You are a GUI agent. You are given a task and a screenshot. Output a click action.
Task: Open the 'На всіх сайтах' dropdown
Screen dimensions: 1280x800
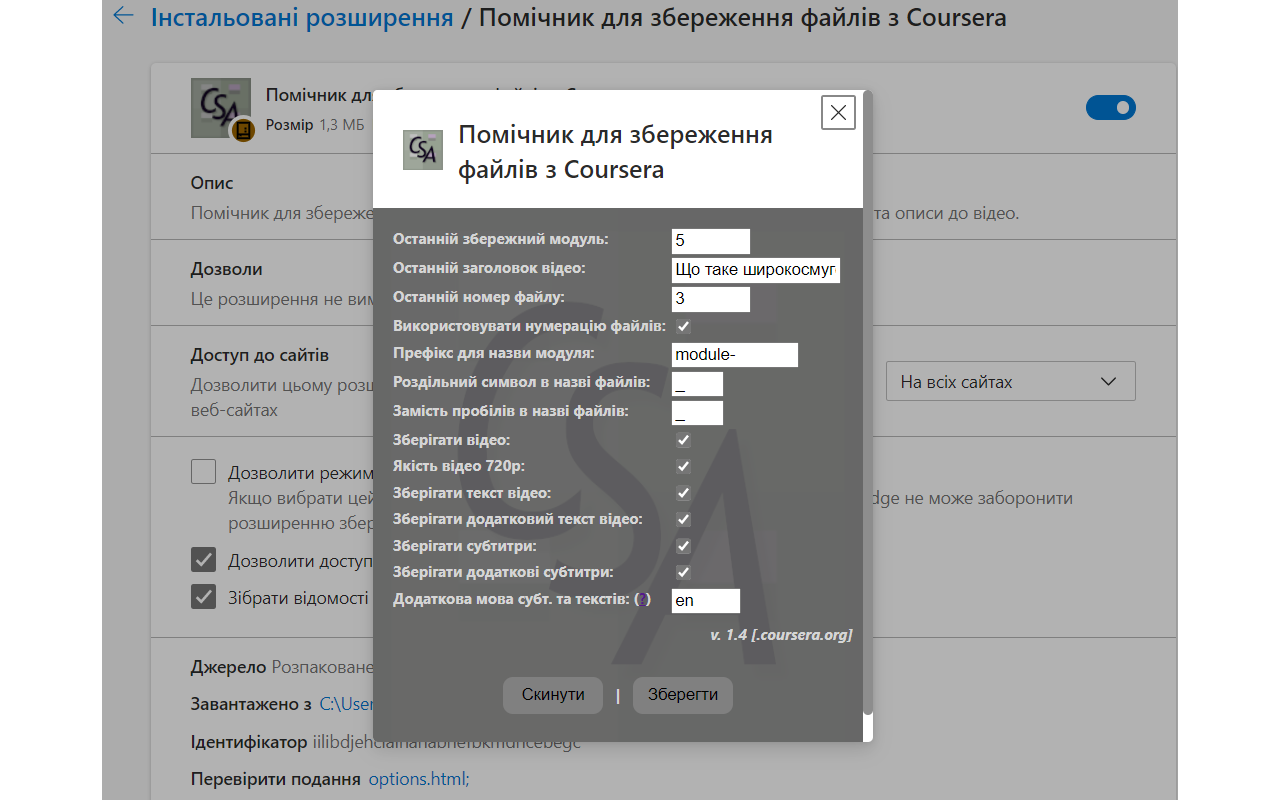(x=1010, y=382)
